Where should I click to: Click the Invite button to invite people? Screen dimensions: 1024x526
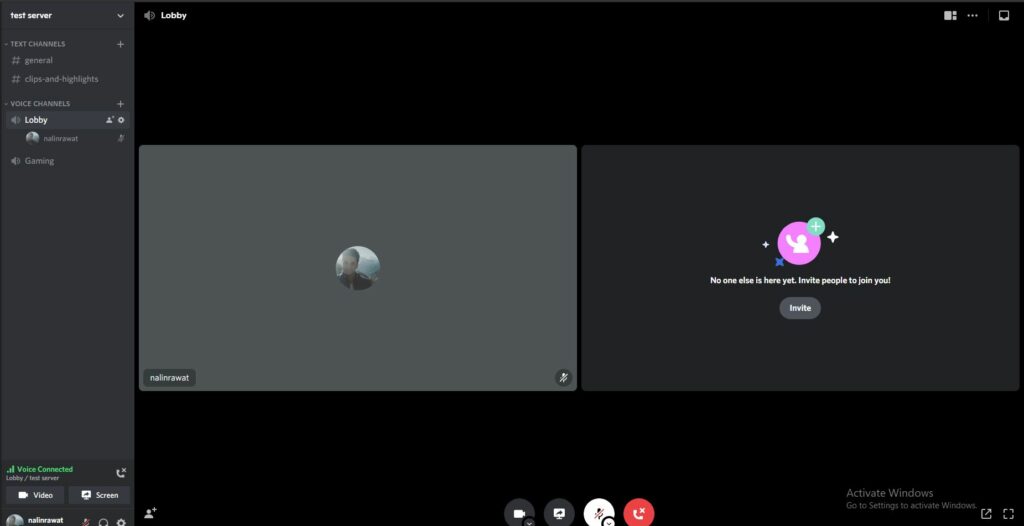800,308
